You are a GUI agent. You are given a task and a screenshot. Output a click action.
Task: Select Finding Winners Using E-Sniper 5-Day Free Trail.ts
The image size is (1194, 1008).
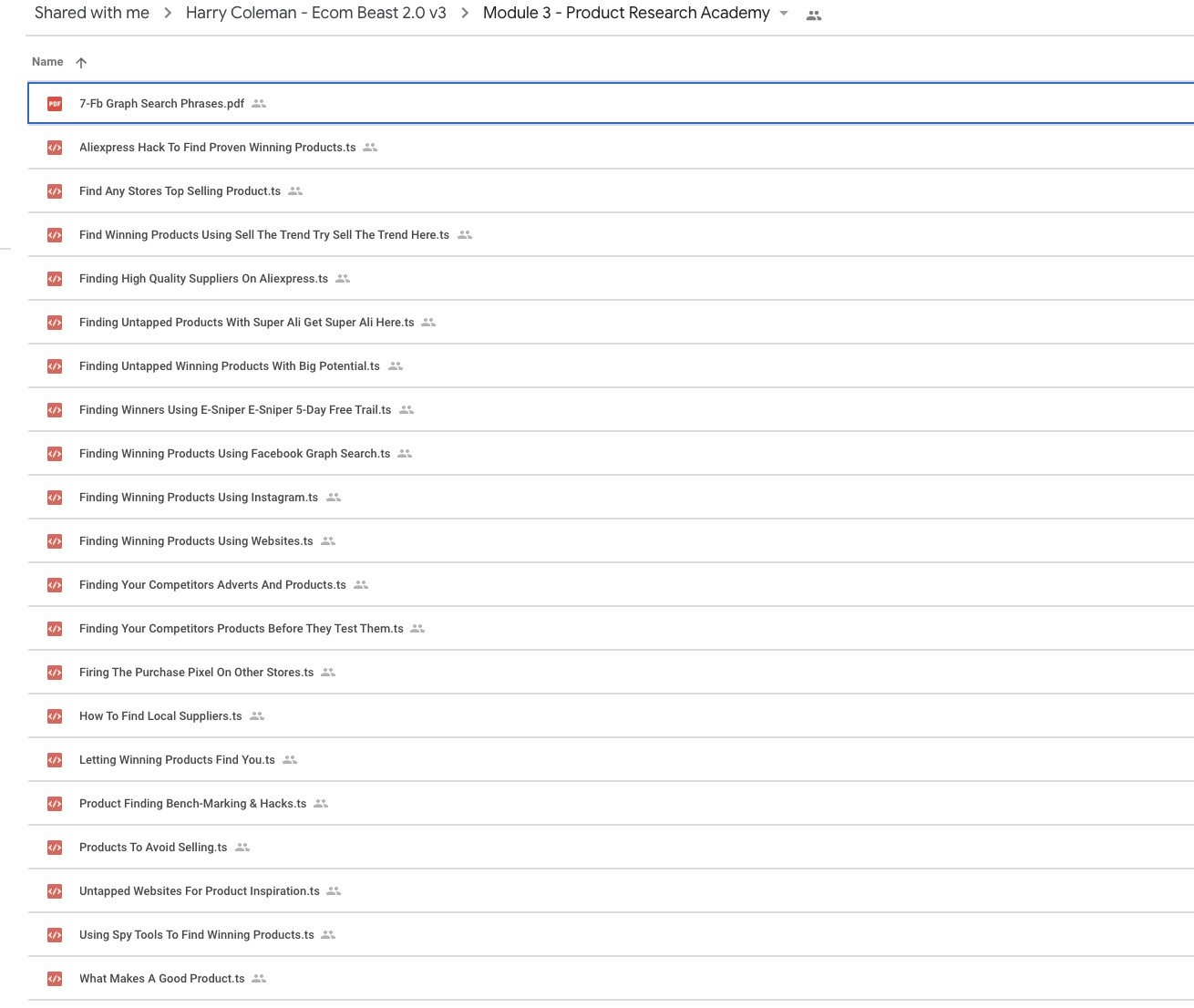click(x=611, y=410)
